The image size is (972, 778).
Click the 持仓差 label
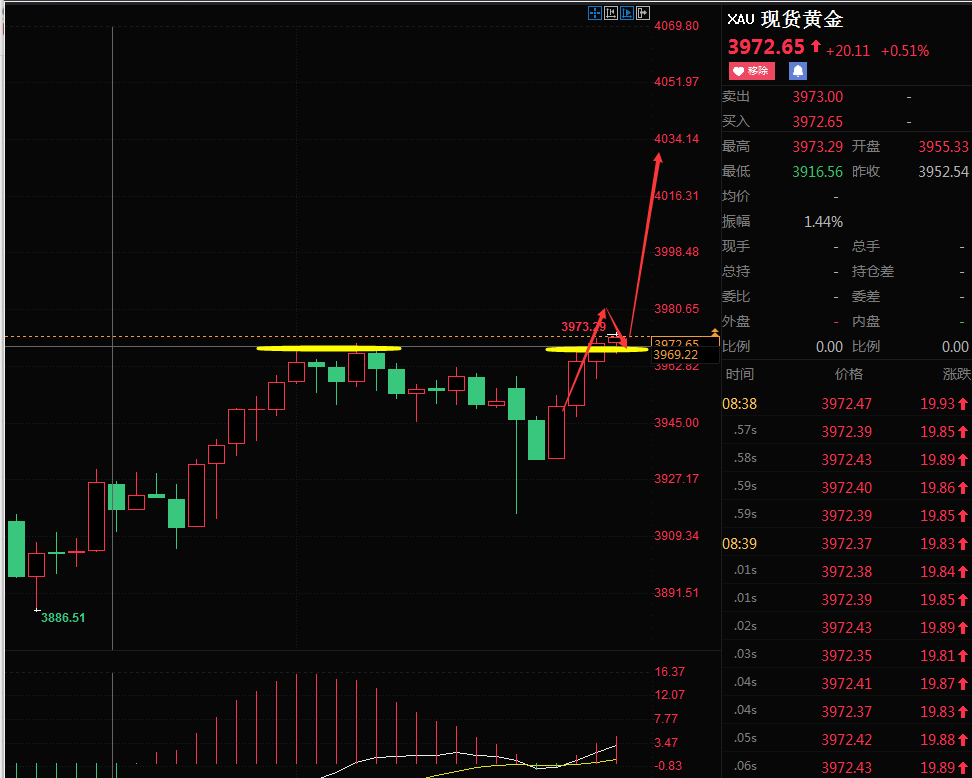point(873,272)
